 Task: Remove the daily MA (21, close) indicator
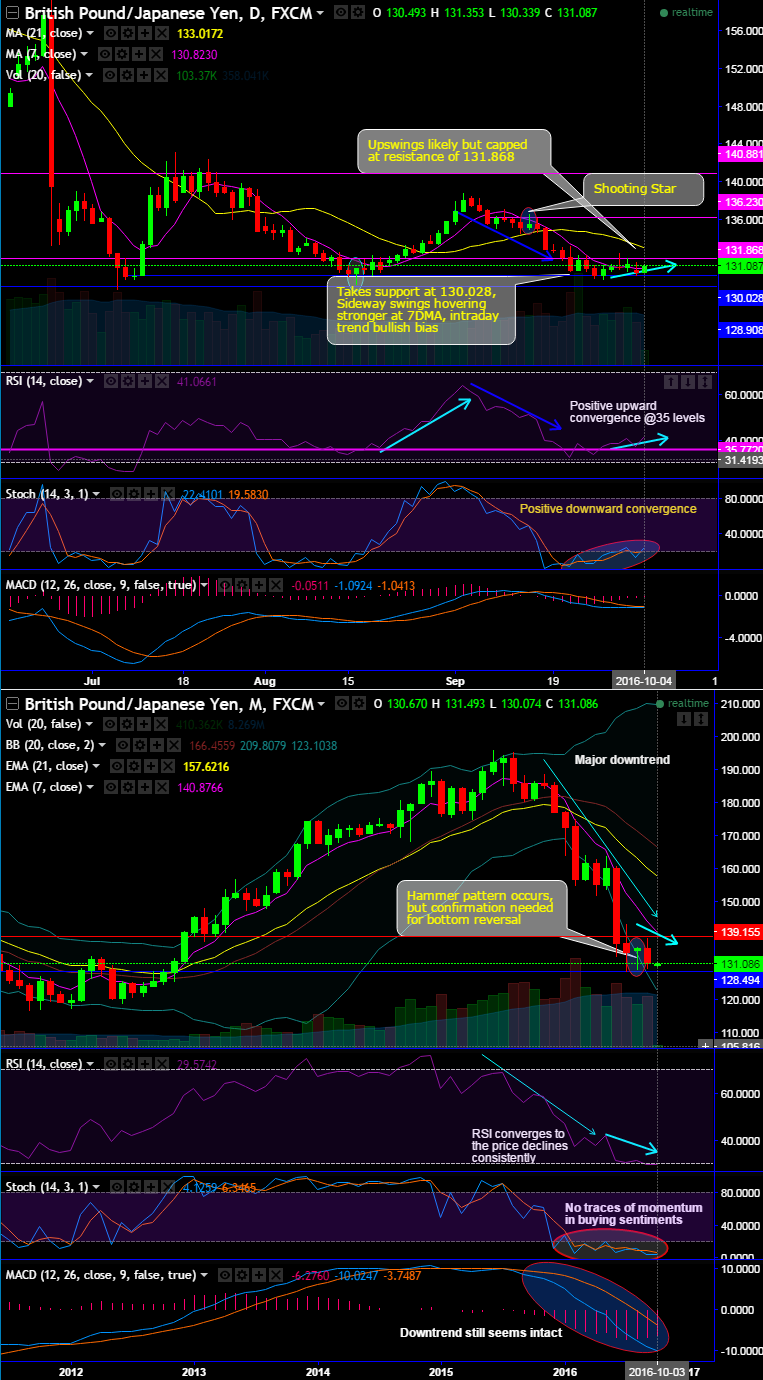[x=160, y=33]
